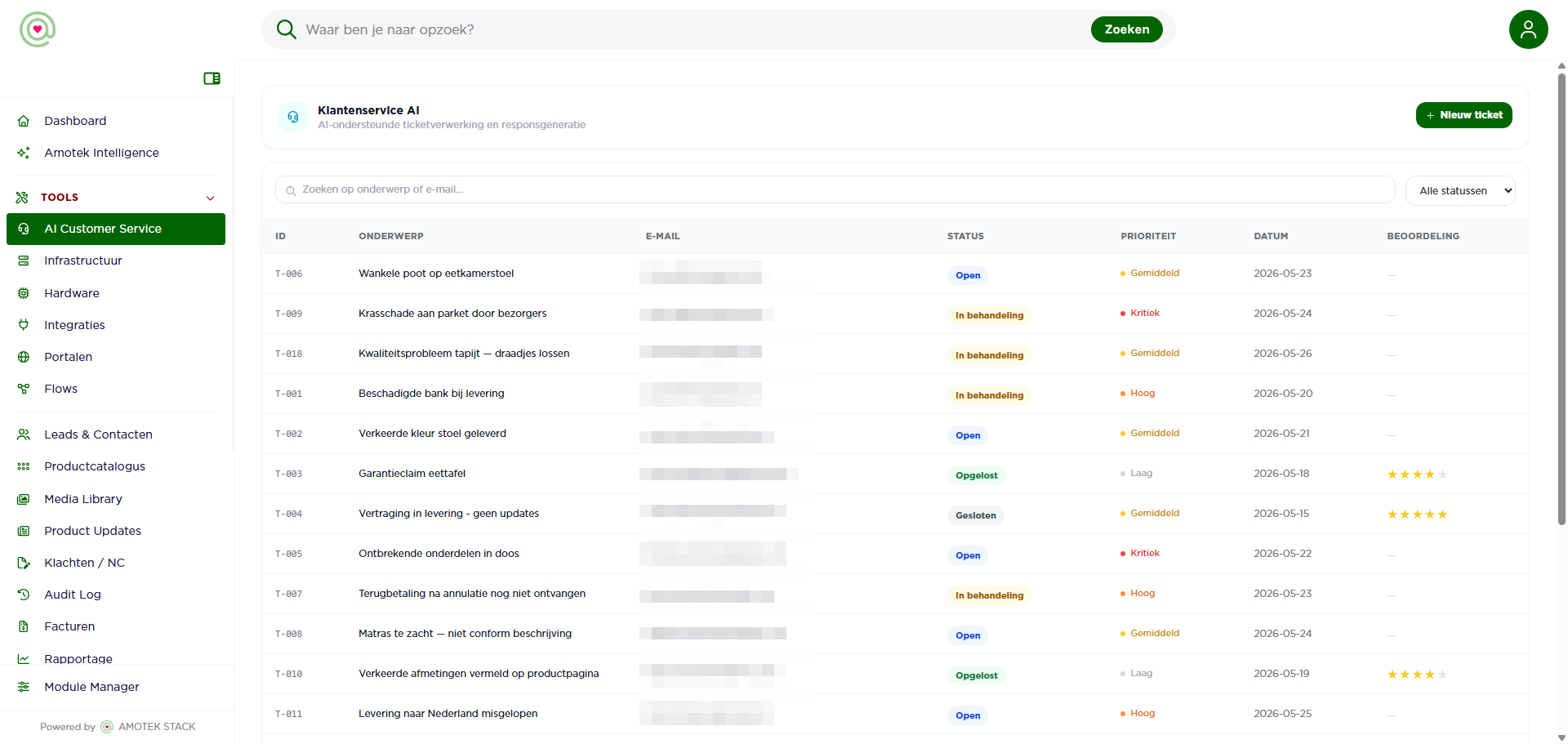Click the Klantenservice AI header headset icon
Image resolution: width=1568 pixels, height=744 pixels.
(293, 117)
